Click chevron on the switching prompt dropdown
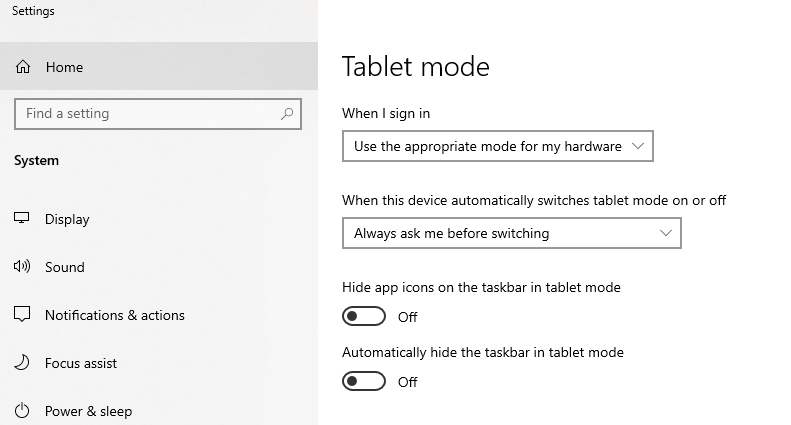 click(666, 233)
